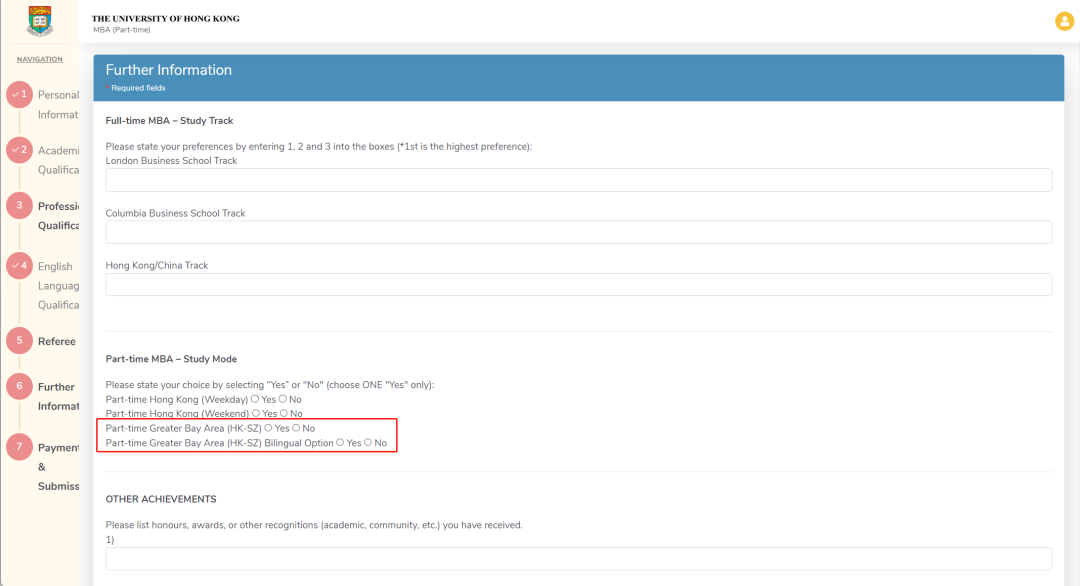Go to step 7 circle in navigation

pyautogui.click(x=19, y=446)
